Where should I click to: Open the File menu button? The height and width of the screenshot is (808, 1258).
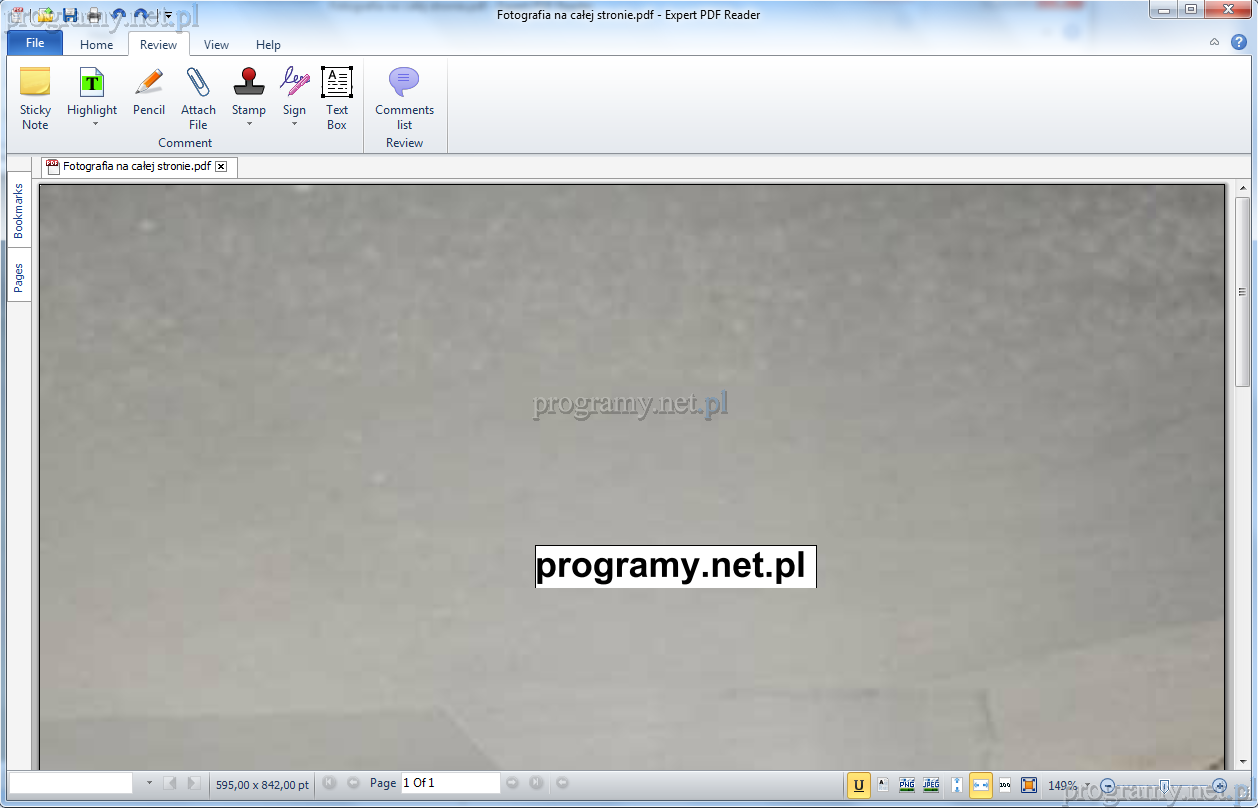(35, 43)
